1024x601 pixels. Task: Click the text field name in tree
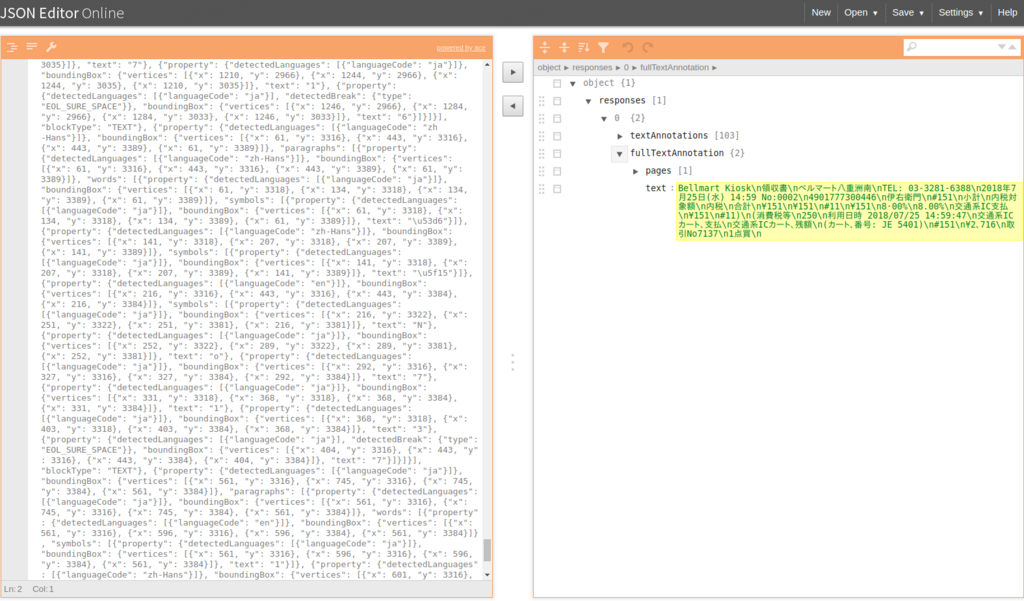click(x=656, y=189)
